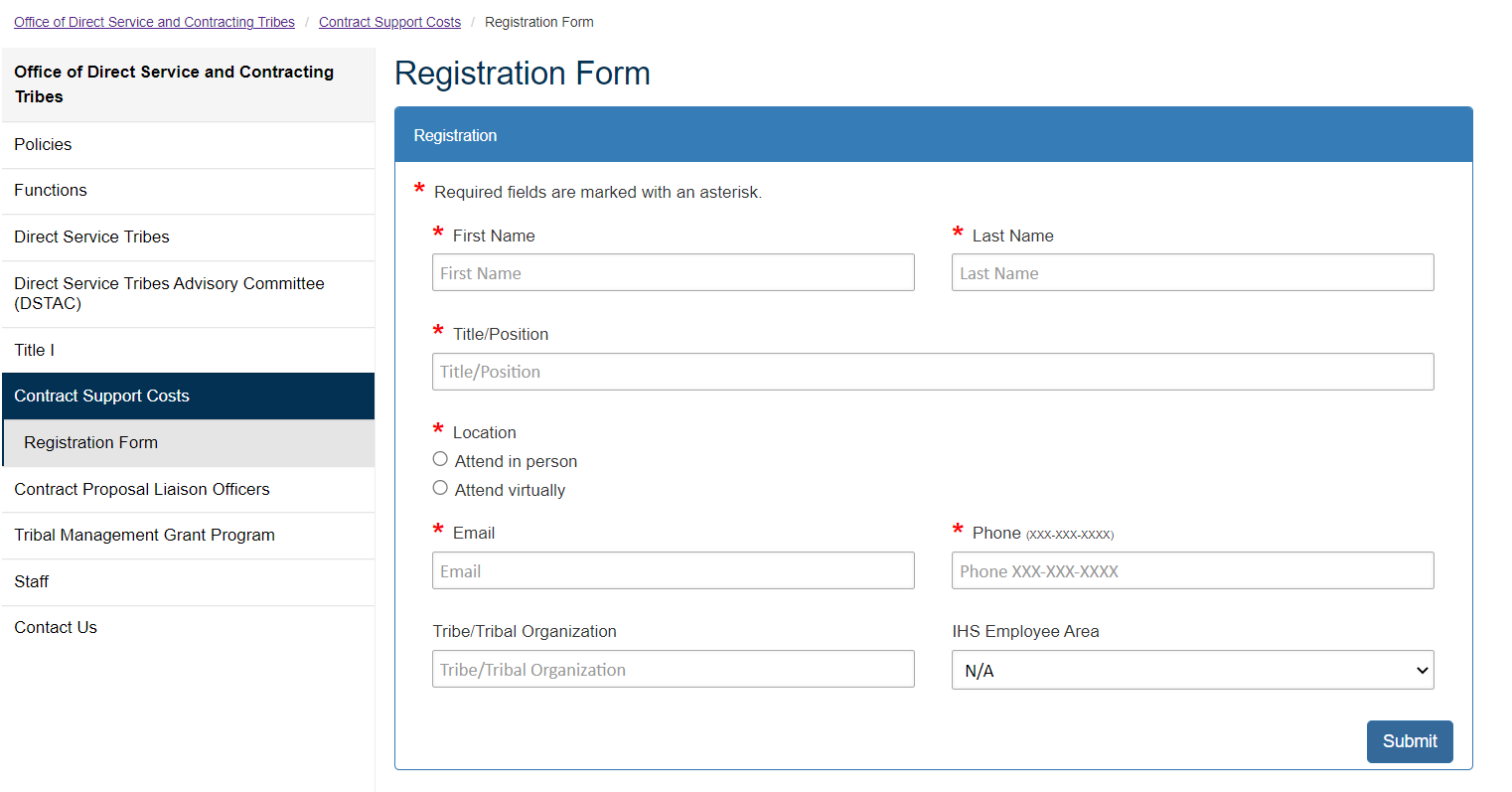Open Direct Service Tribes Advisory Committee page
Image resolution: width=1512 pixels, height=792 pixels.
point(169,293)
